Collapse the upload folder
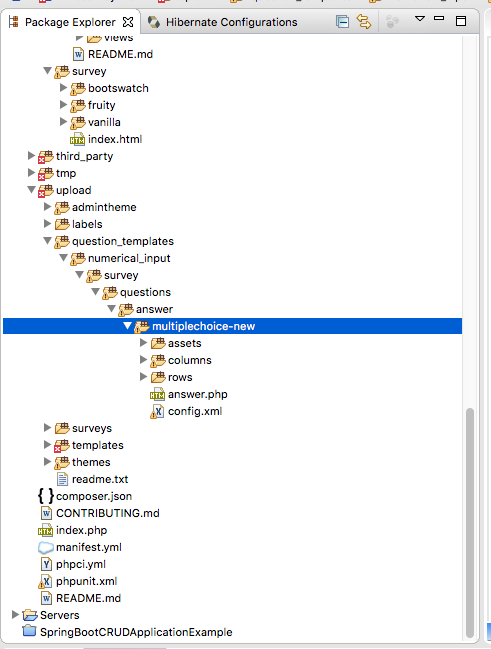491x649 pixels. pyautogui.click(x=31, y=190)
